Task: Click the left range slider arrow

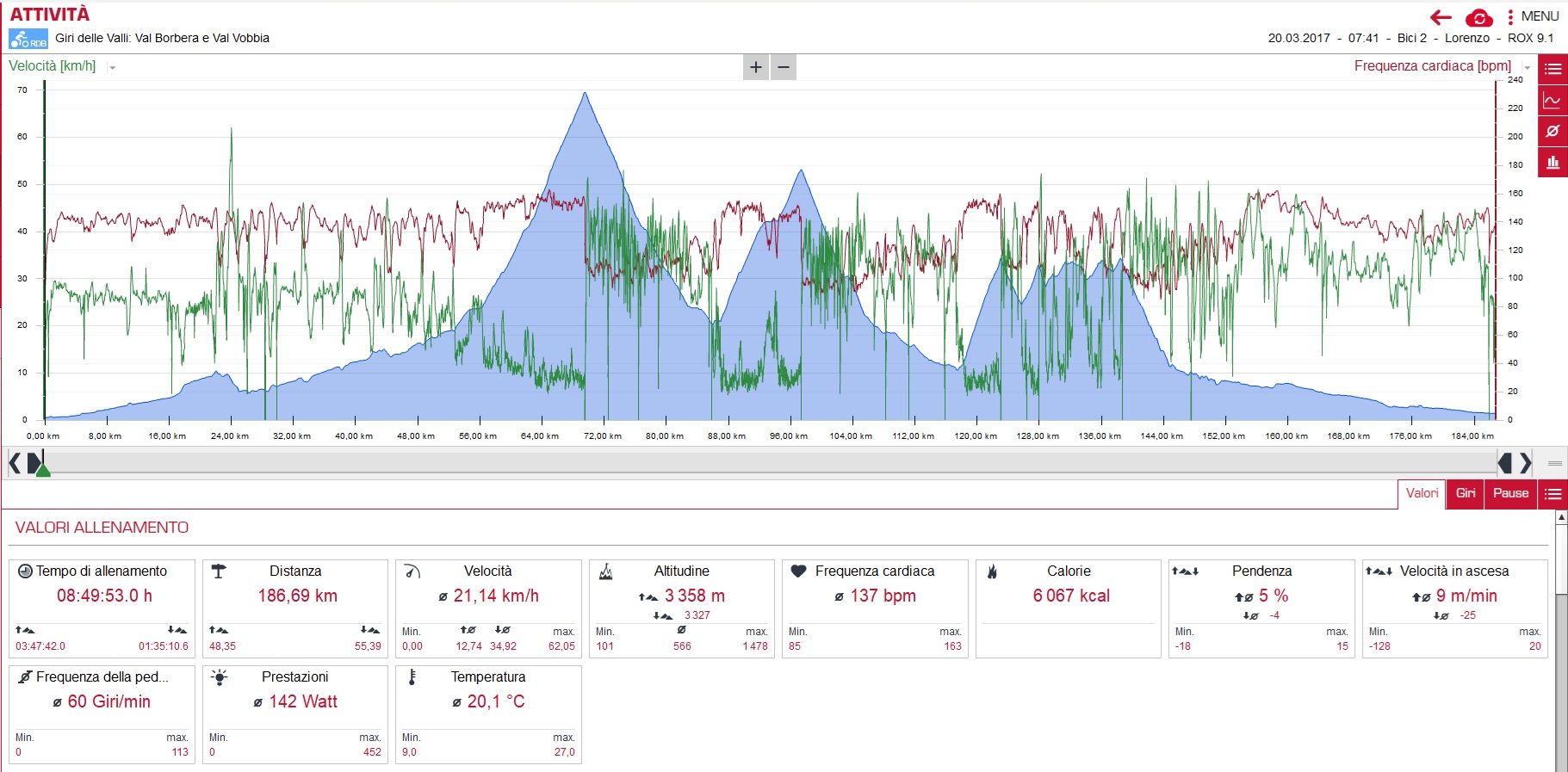Action: [x=15, y=463]
